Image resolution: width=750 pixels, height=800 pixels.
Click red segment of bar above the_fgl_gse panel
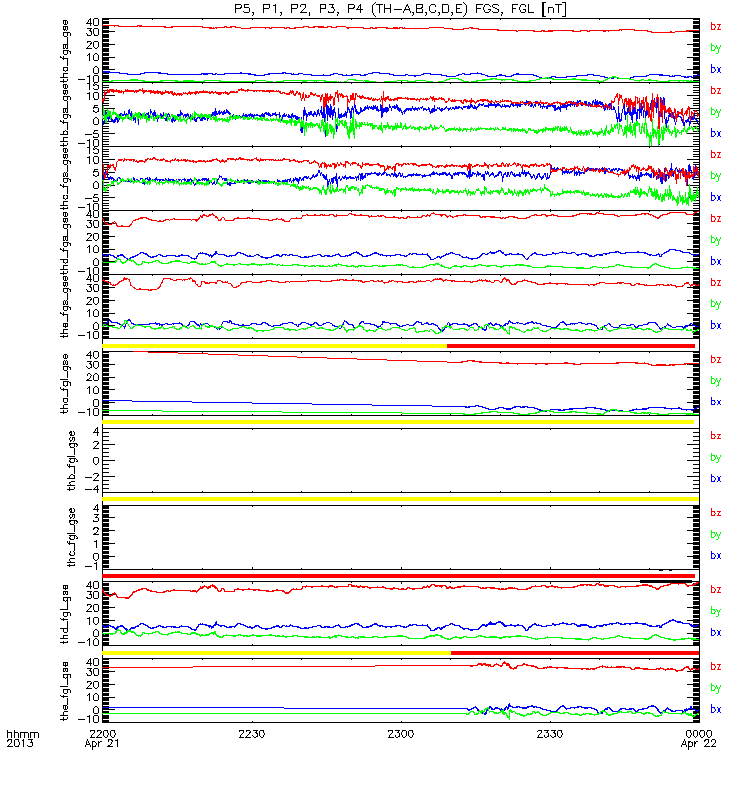coord(575,653)
